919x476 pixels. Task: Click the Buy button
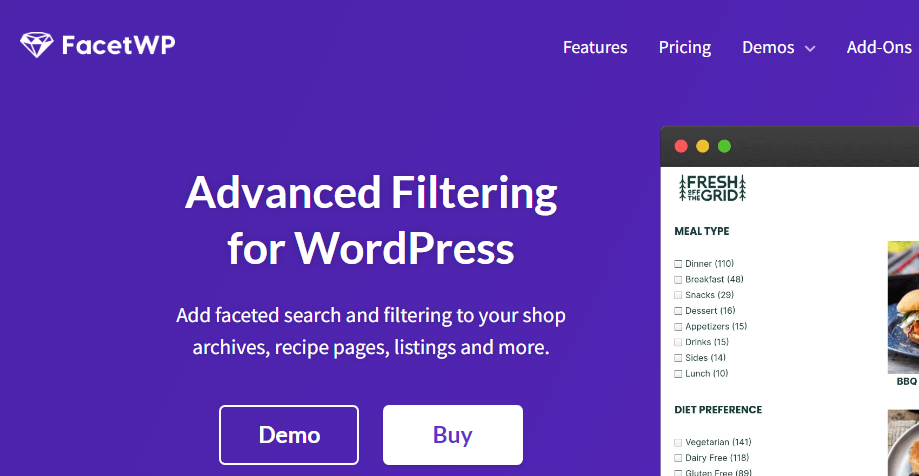[x=452, y=435]
